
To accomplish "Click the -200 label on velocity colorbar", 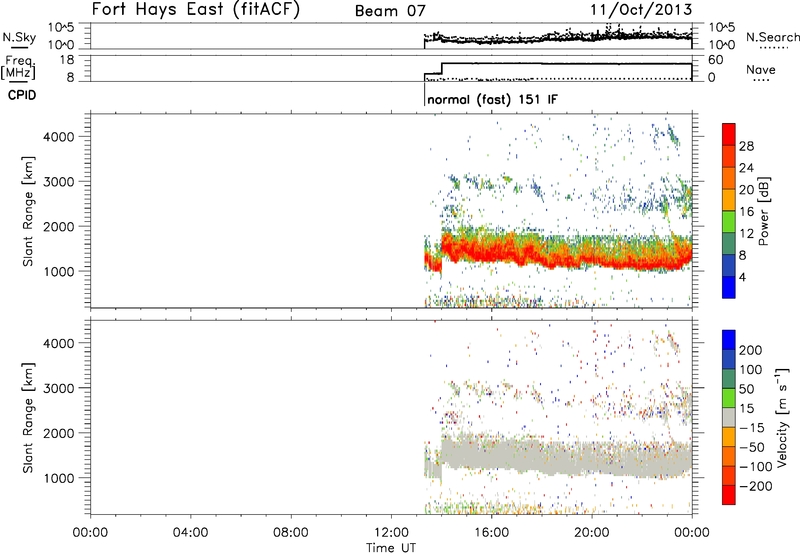I will point(755,486).
